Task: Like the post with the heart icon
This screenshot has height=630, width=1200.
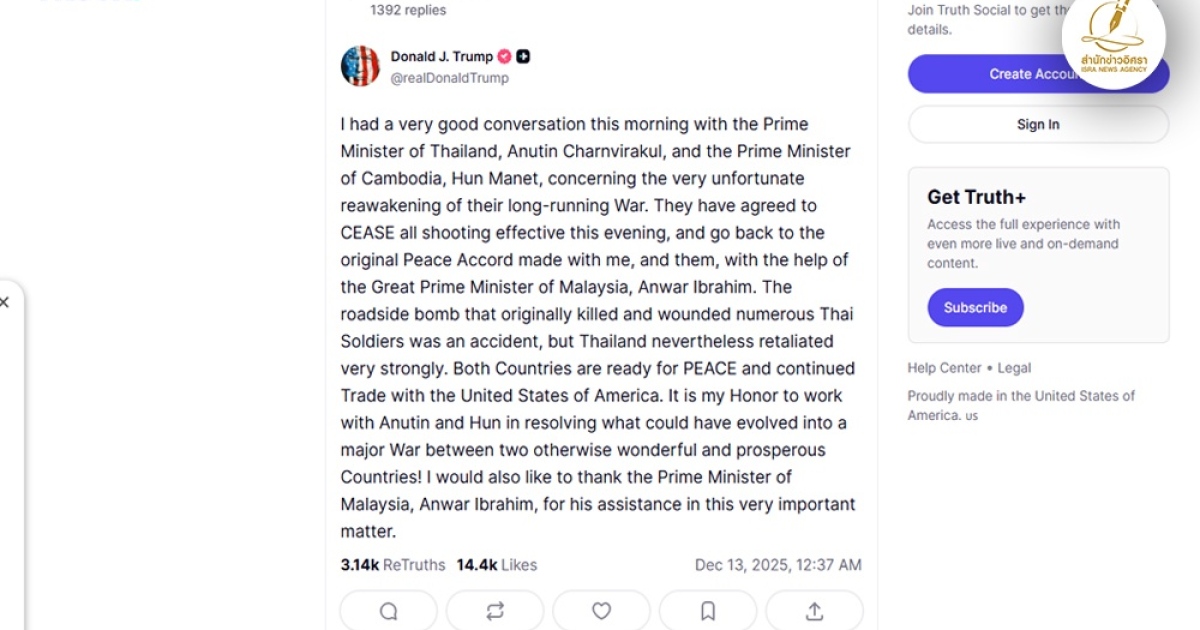Action: click(601, 611)
